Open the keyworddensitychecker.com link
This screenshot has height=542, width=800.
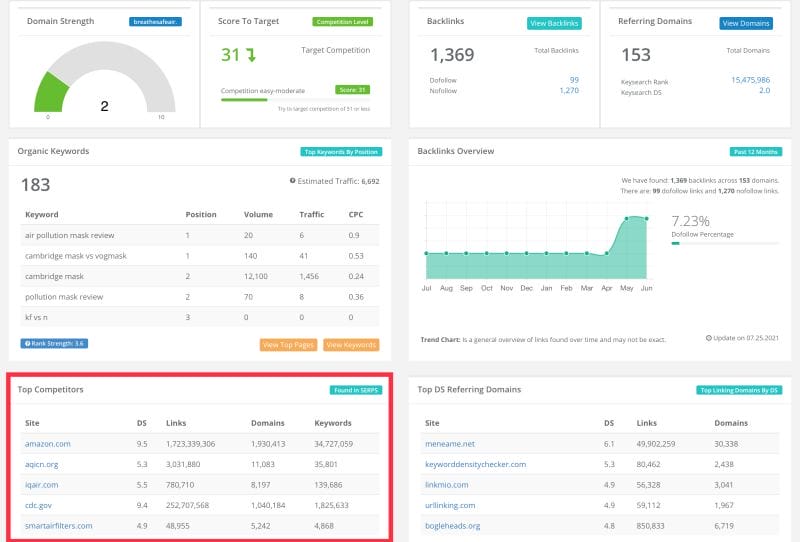tap(475, 464)
